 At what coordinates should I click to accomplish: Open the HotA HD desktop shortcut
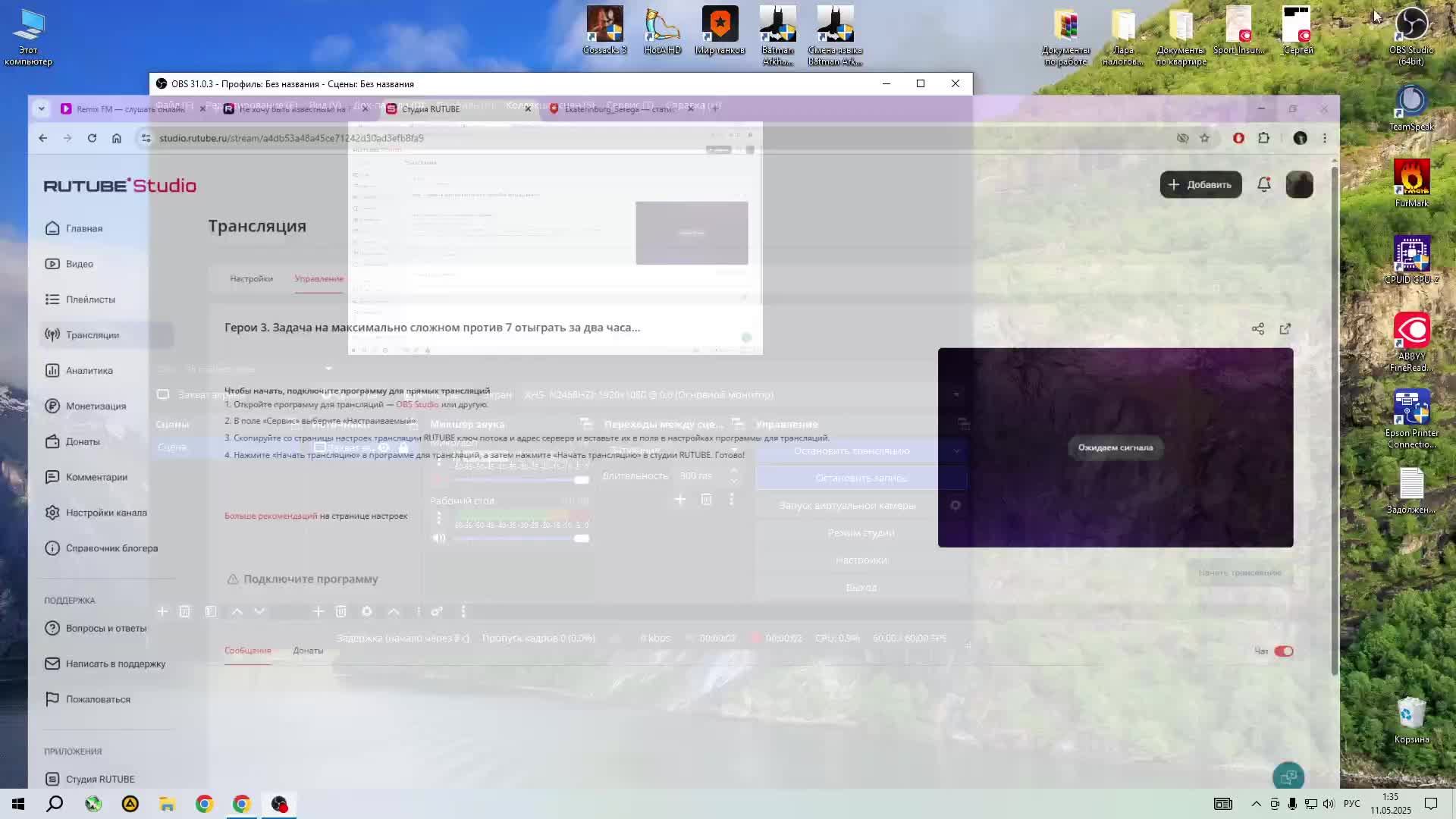click(662, 30)
